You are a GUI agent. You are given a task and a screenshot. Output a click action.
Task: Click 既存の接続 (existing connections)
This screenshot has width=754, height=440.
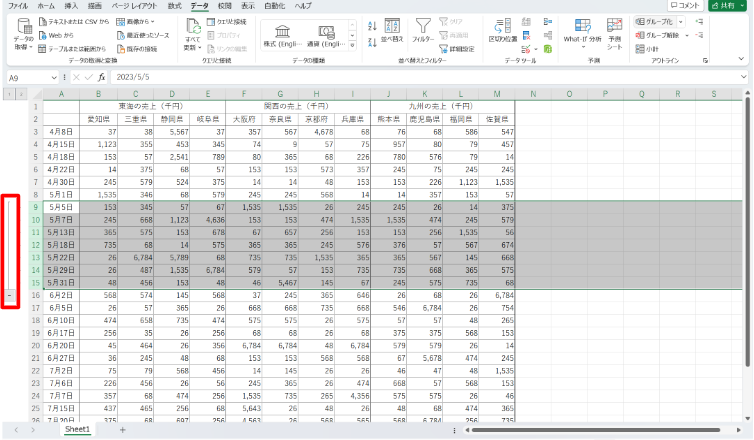[x=137, y=49]
